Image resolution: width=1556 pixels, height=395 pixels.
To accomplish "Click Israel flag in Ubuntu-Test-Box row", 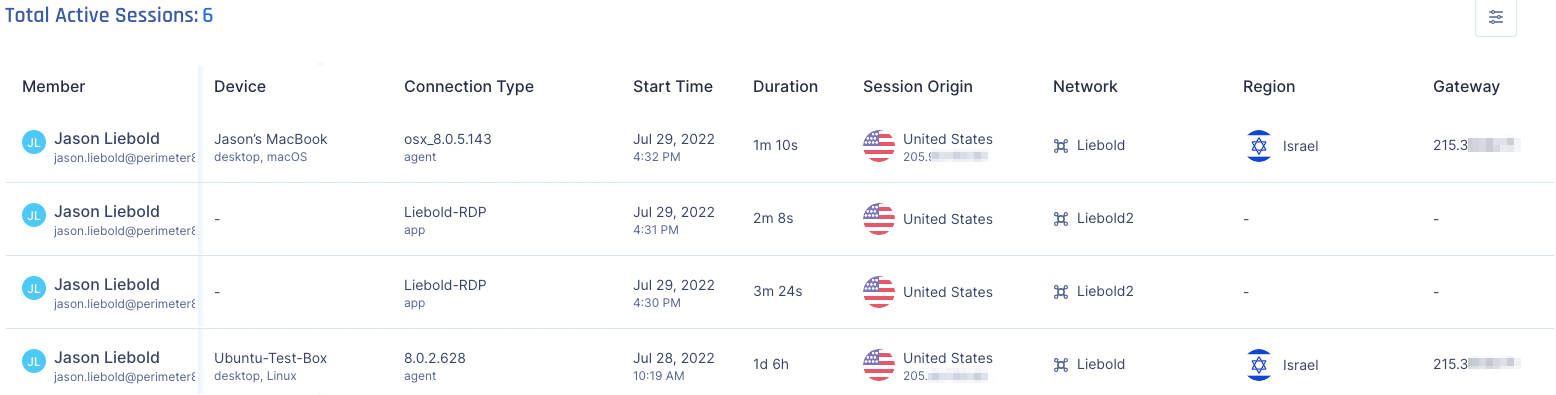I will point(1258,365).
